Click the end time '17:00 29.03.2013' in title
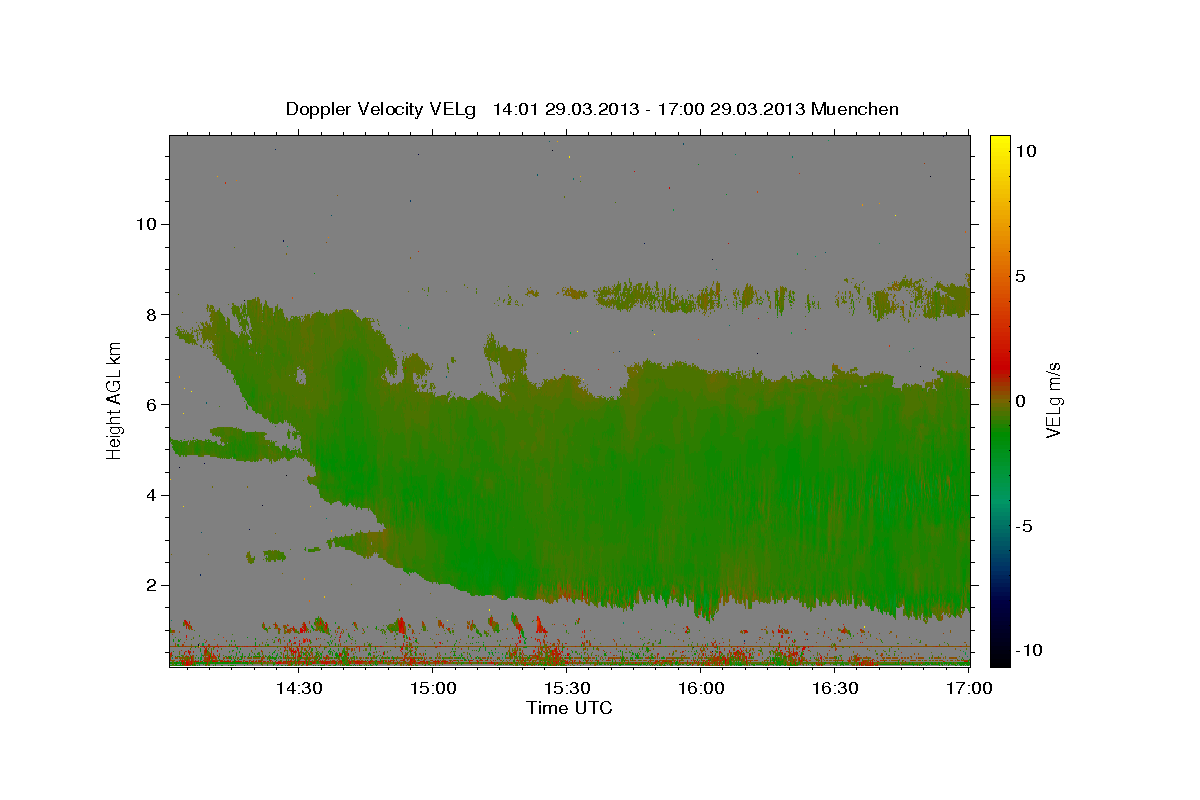 [x=733, y=109]
